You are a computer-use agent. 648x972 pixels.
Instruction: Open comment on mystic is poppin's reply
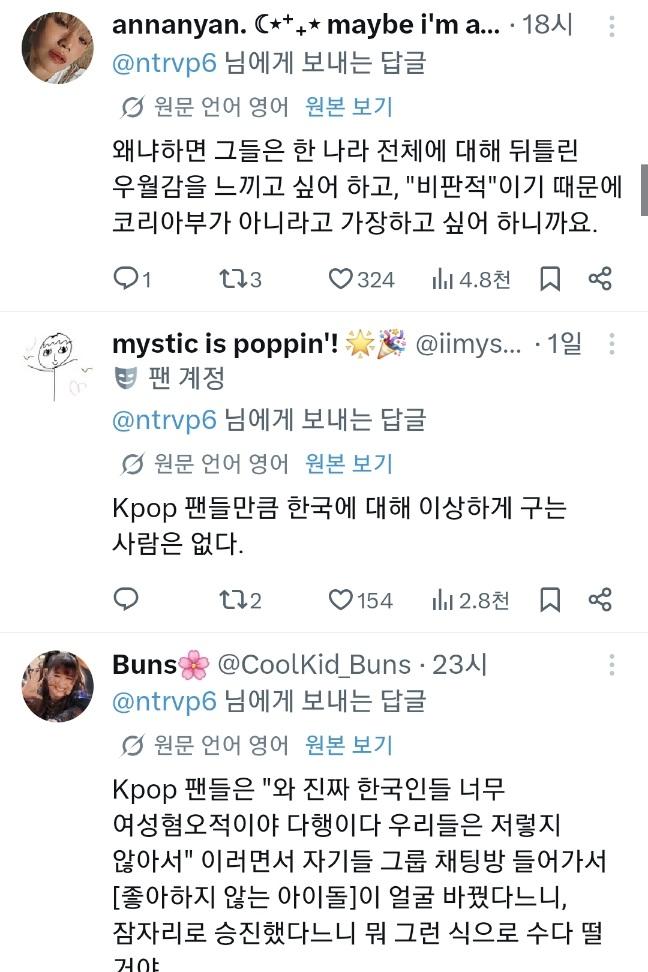[x=126, y=599]
